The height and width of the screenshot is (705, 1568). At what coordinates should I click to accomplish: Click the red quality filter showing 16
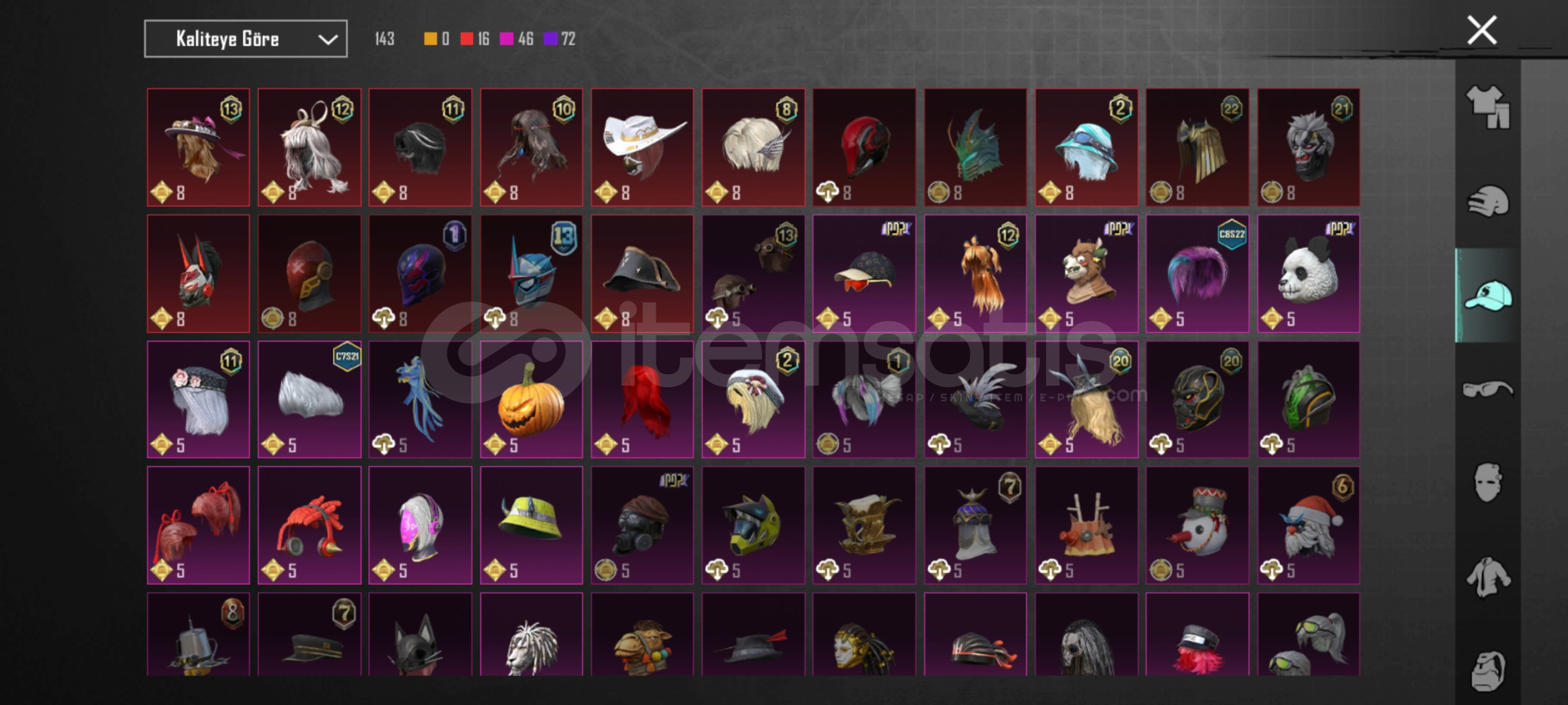point(475,39)
